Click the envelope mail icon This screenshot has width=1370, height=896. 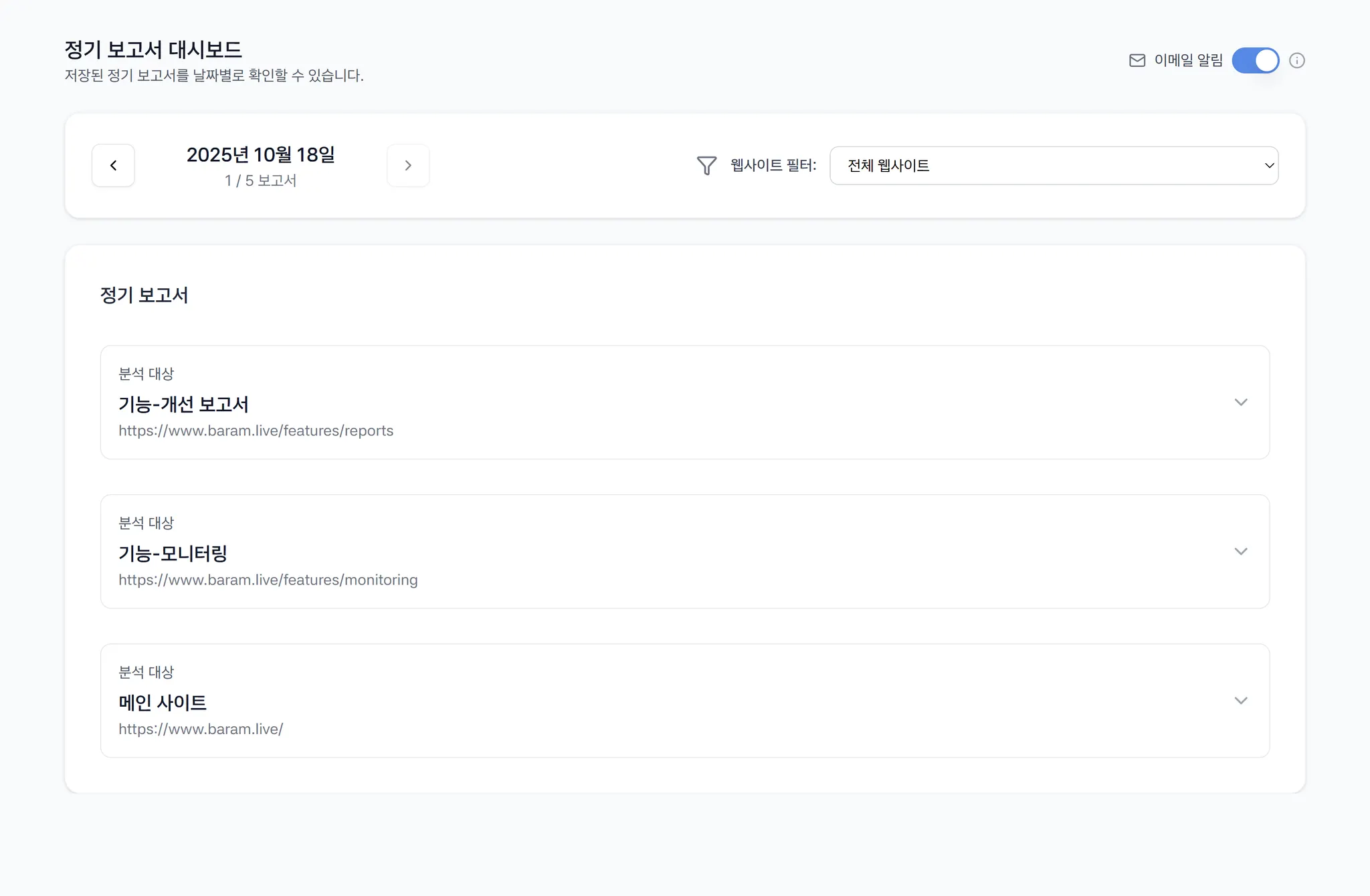pyautogui.click(x=1137, y=61)
